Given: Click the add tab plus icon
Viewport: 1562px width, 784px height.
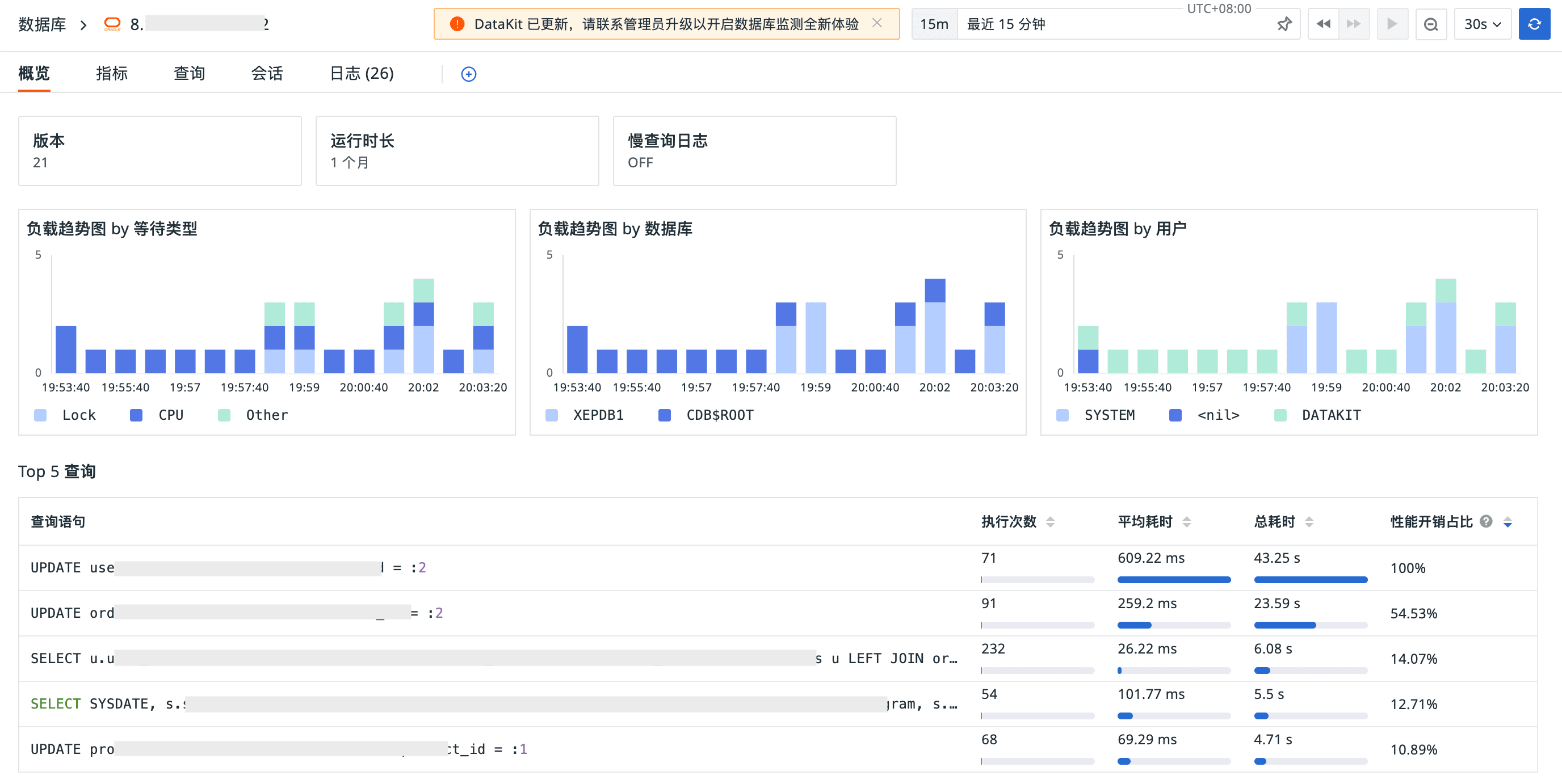Looking at the screenshot, I should [468, 74].
